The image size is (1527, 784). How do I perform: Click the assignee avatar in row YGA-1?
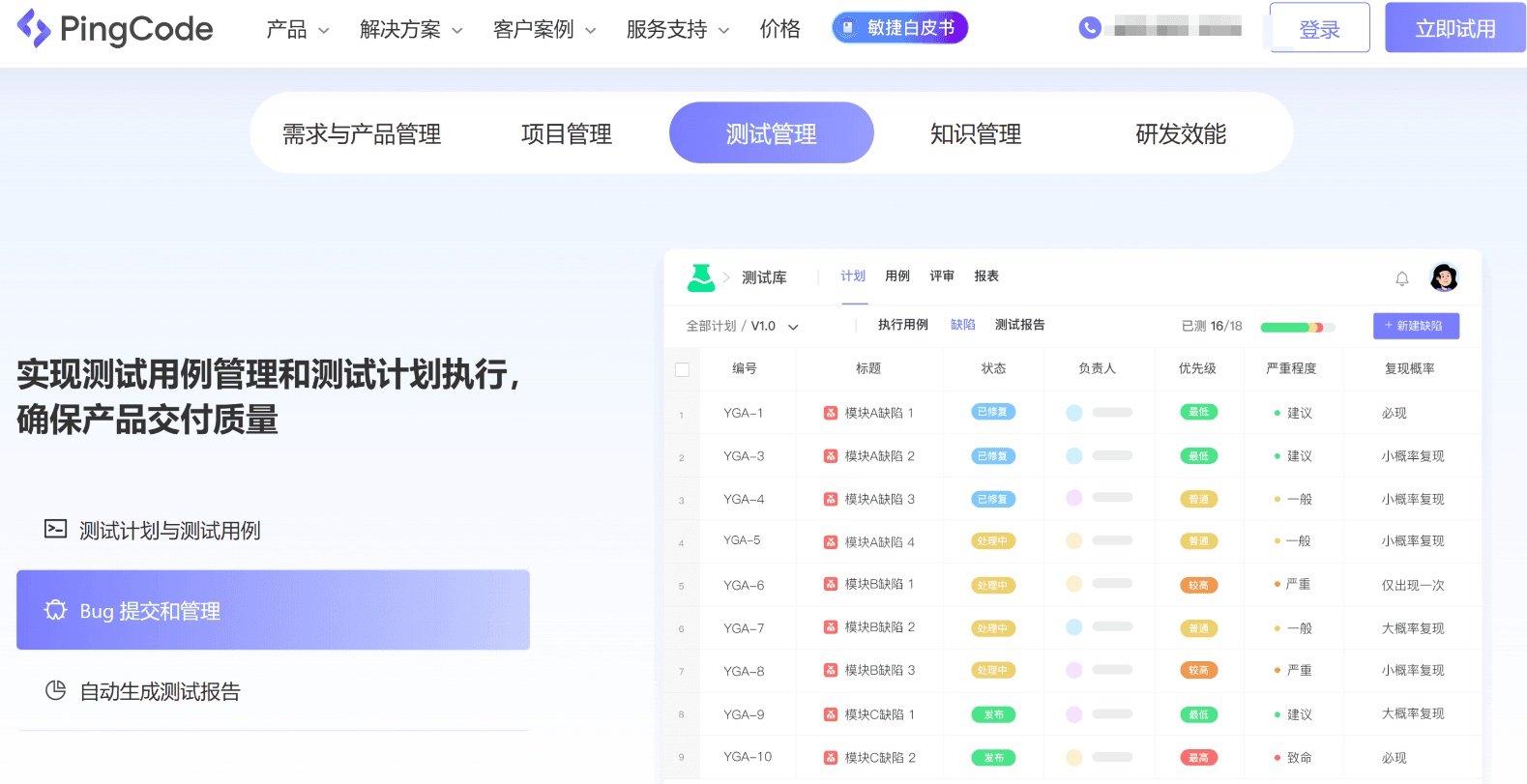tap(1073, 413)
